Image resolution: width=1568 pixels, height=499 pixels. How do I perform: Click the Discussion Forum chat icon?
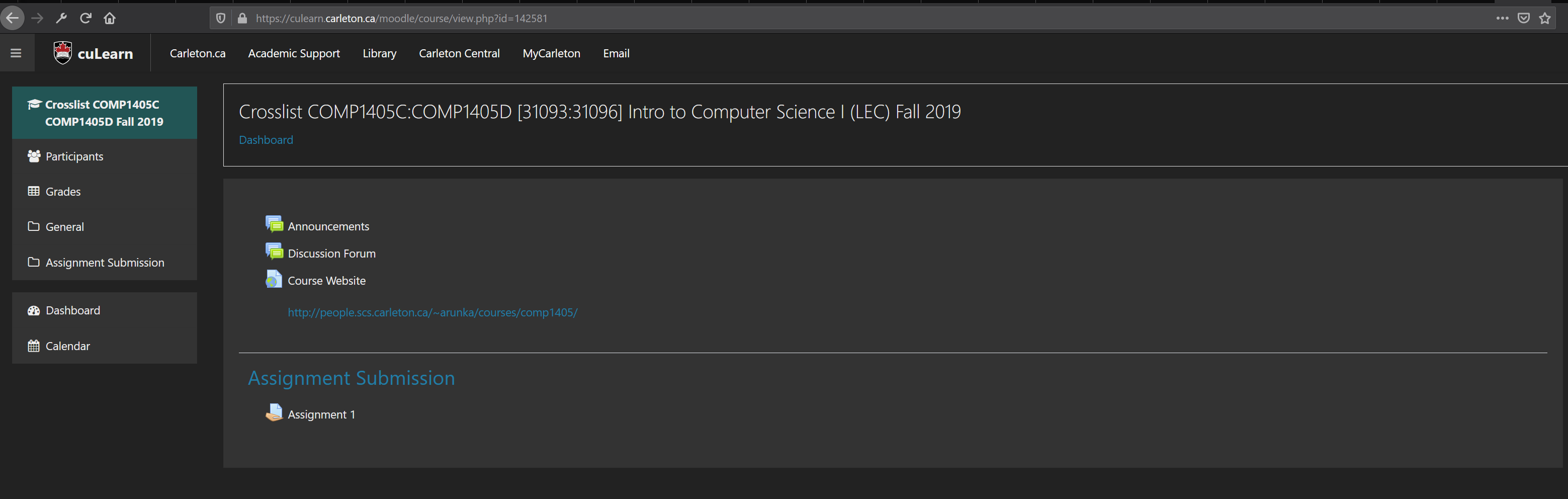274,252
